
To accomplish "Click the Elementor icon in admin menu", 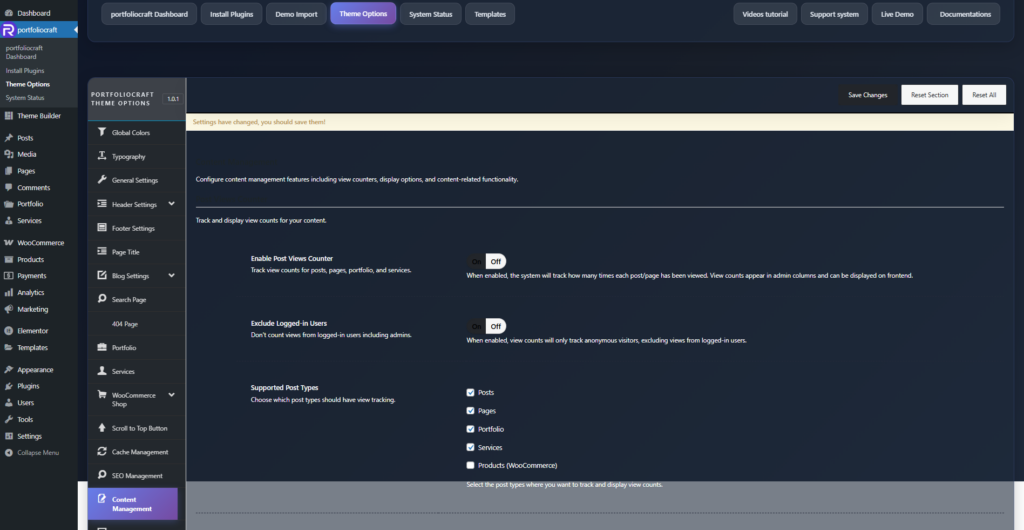I will pos(9,331).
